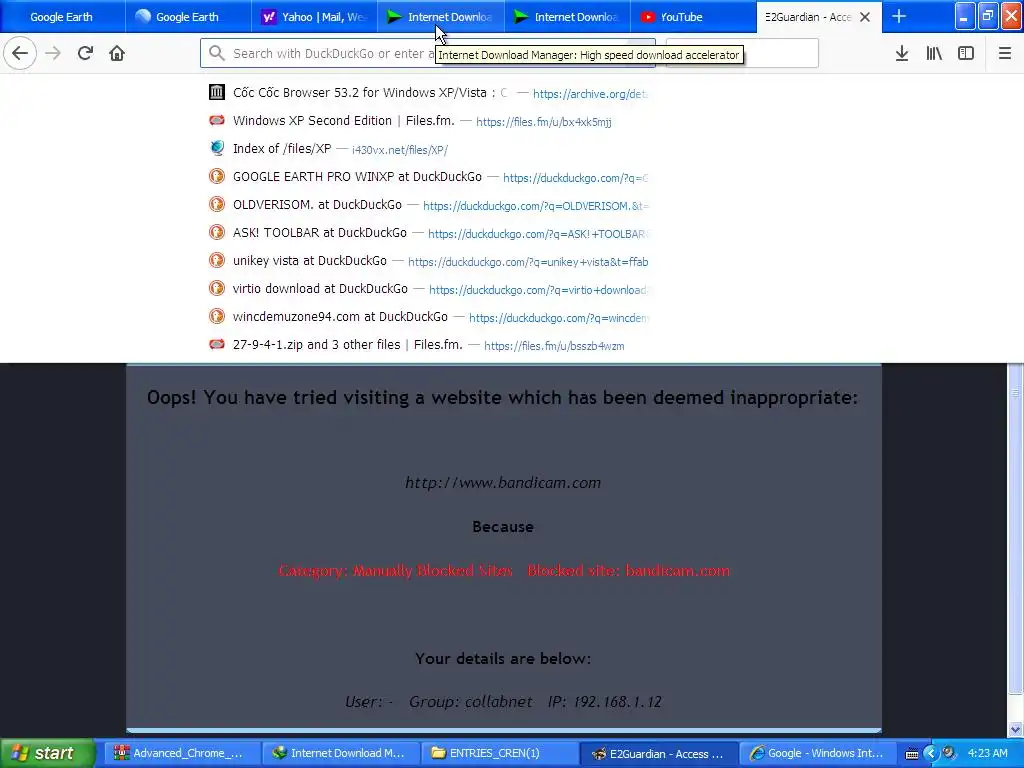1024x768 pixels.
Task: Switch to the YouTube tab
Action: click(x=693, y=17)
